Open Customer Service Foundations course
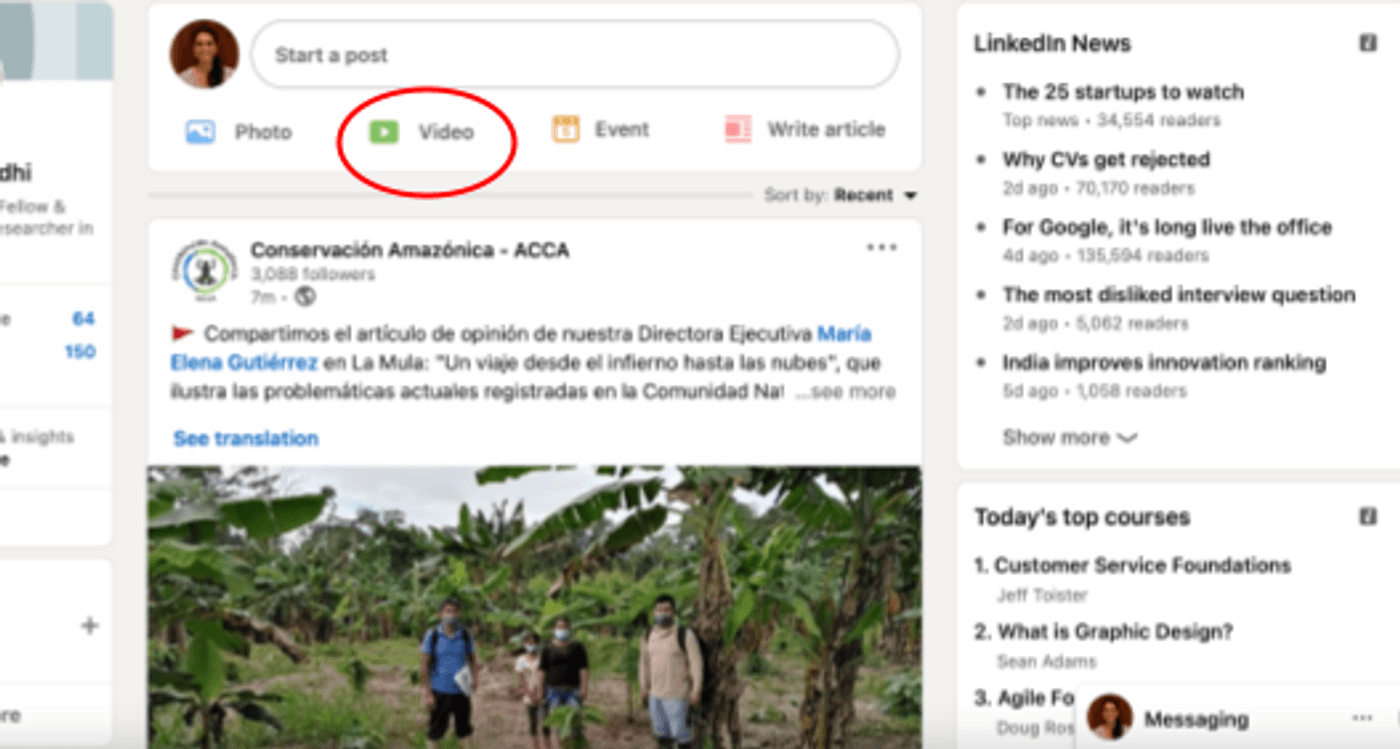1400x749 pixels. (x=1142, y=565)
